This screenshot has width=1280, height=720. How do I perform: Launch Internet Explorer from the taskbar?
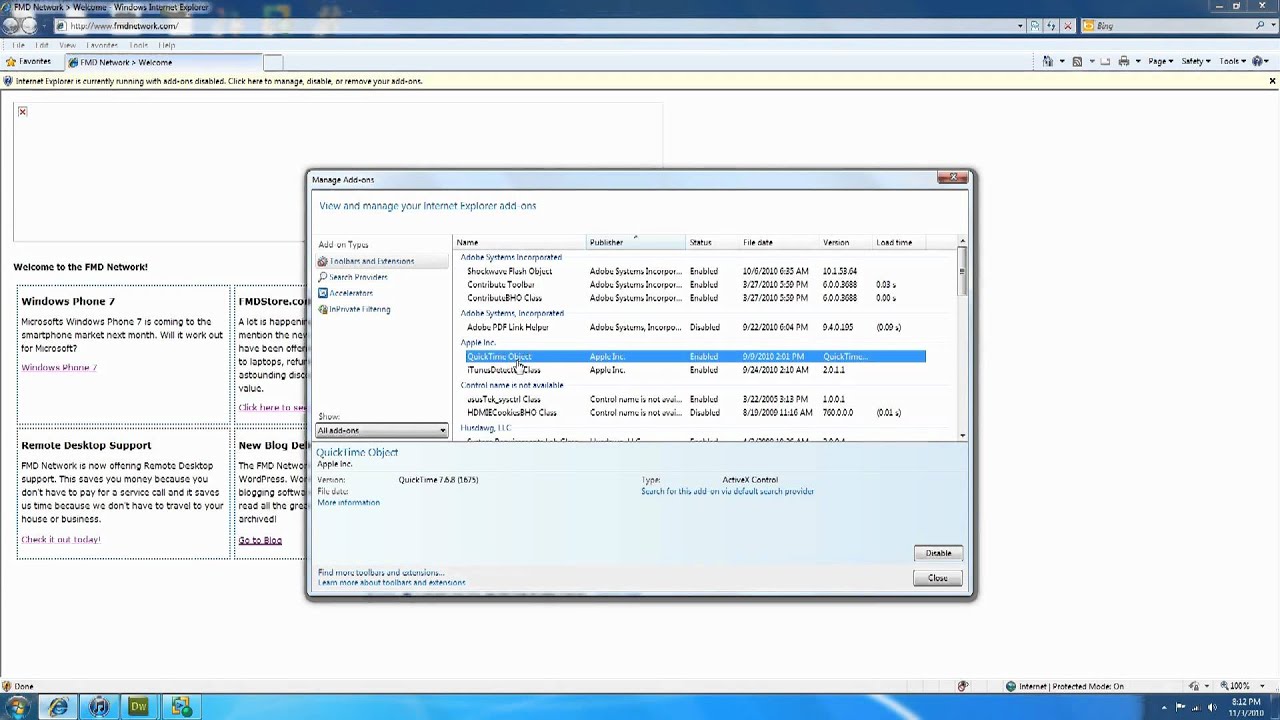click(x=58, y=707)
